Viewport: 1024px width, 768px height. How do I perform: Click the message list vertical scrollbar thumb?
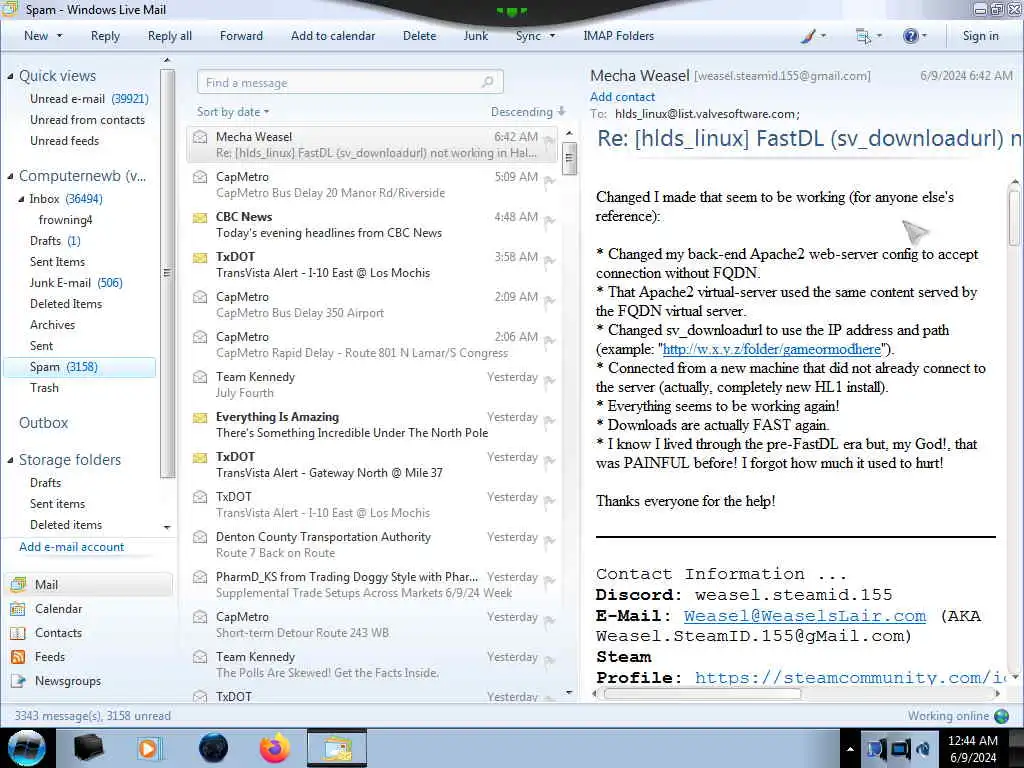569,159
